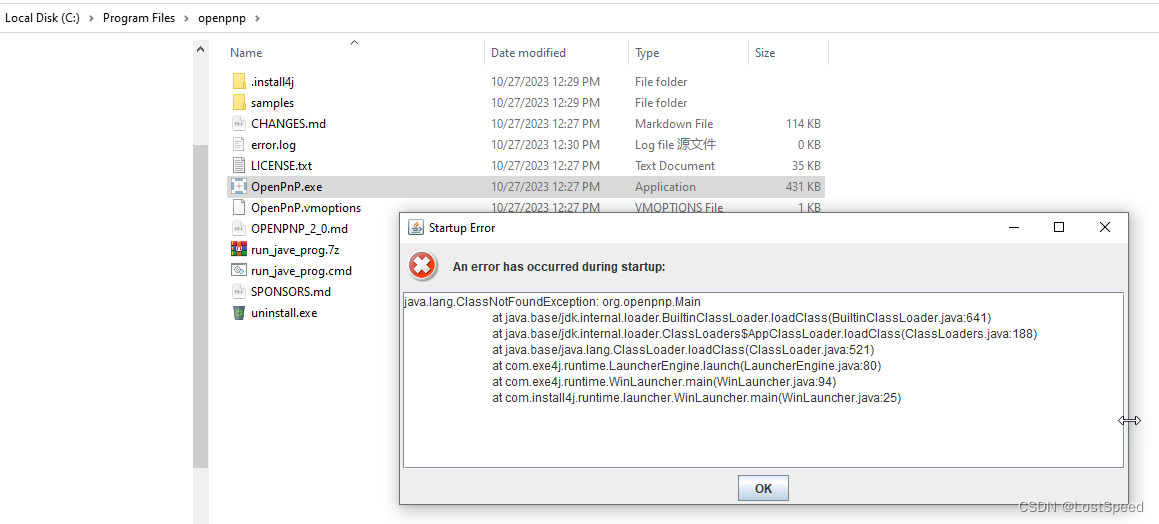Select file name .install4j
Viewport: 1159px width, 524px height.
(273, 81)
